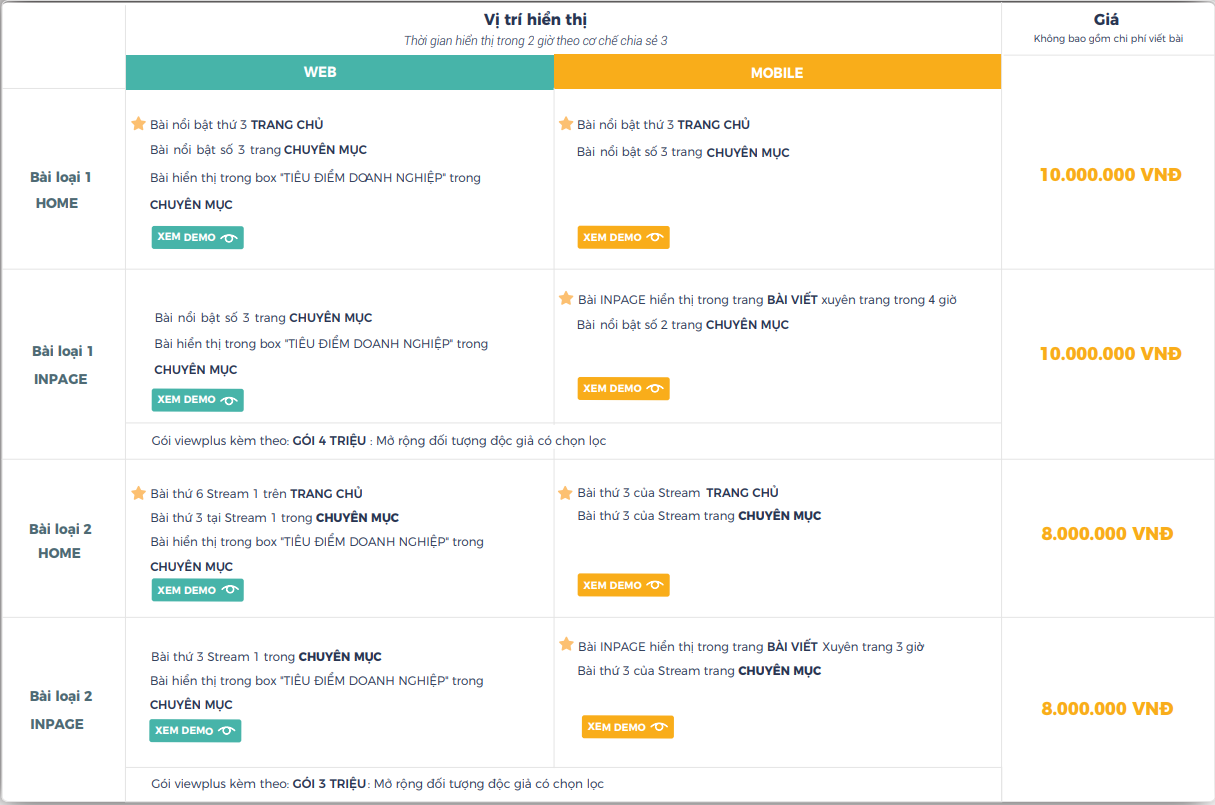Viewport: 1215px width, 805px height.
Task: Select the MOBILE column tab
Action: tap(777, 73)
